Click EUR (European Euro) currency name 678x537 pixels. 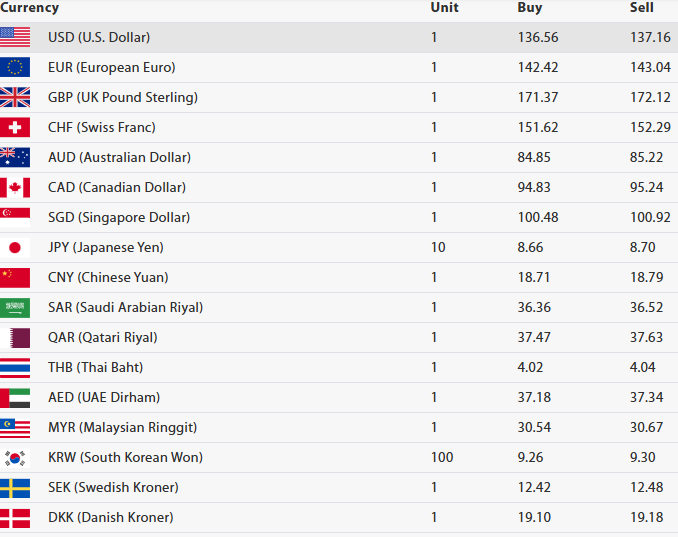click(111, 67)
